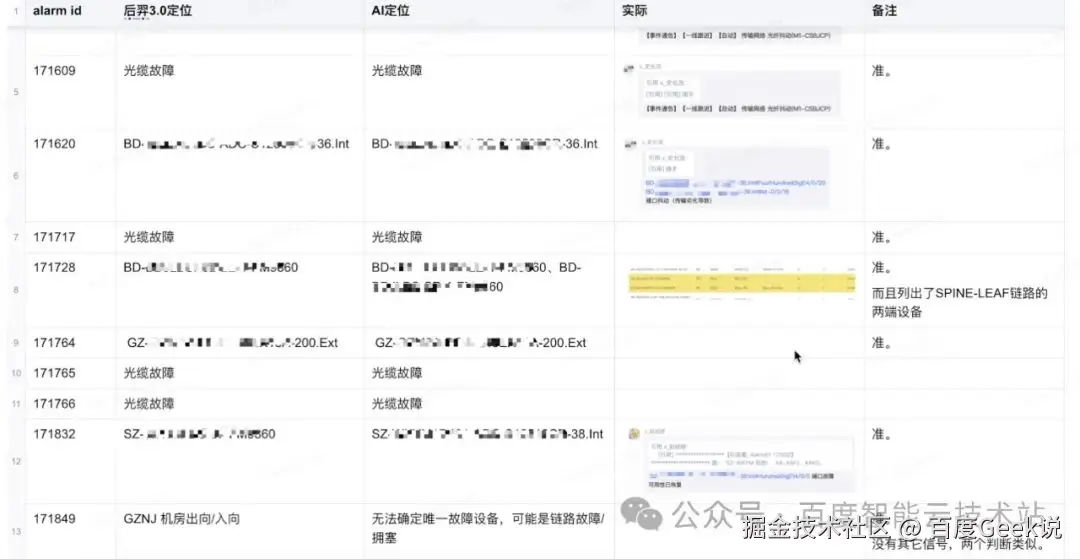Select 光缆故障 in AI定位 for 171766
This screenshot has height=559, width=1080.
(397, 403)
